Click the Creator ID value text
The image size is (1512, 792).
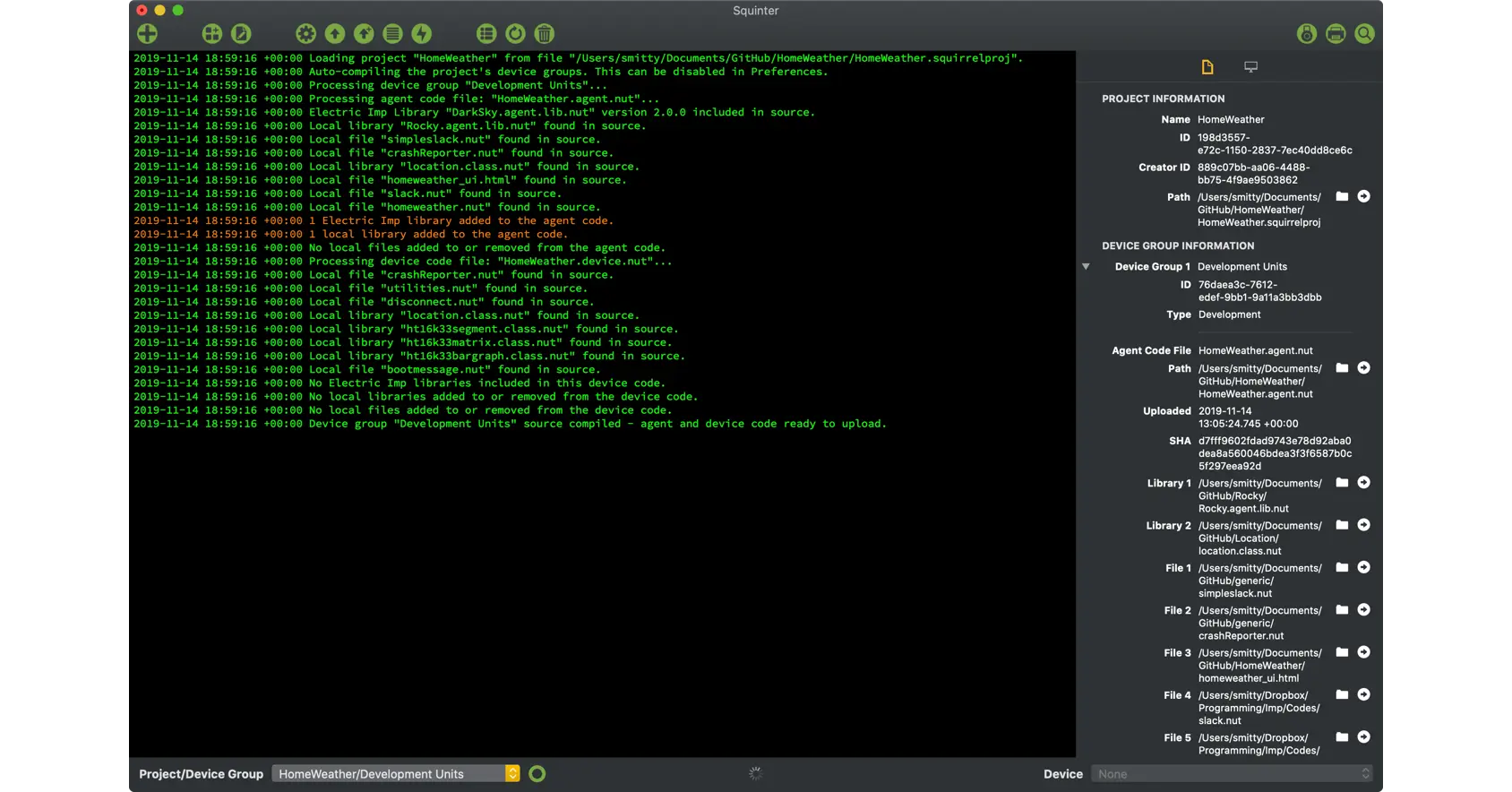pyautogui.click(x=1253, y=174)
